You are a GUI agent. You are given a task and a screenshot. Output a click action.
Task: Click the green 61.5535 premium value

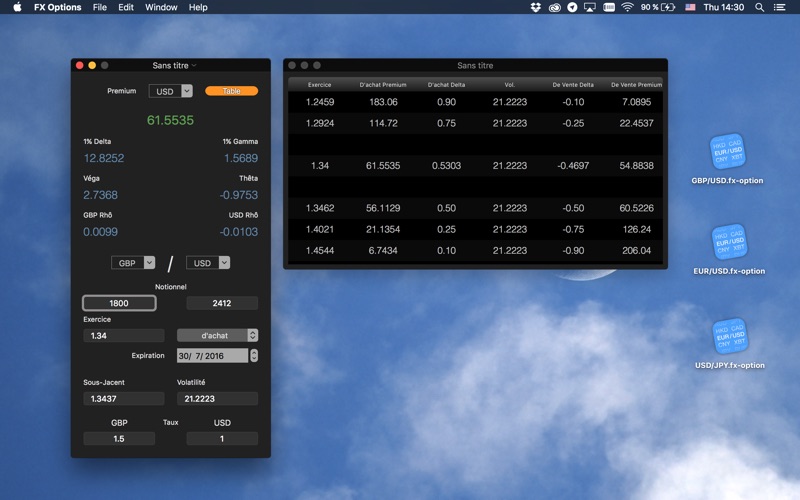pos(170,120)
